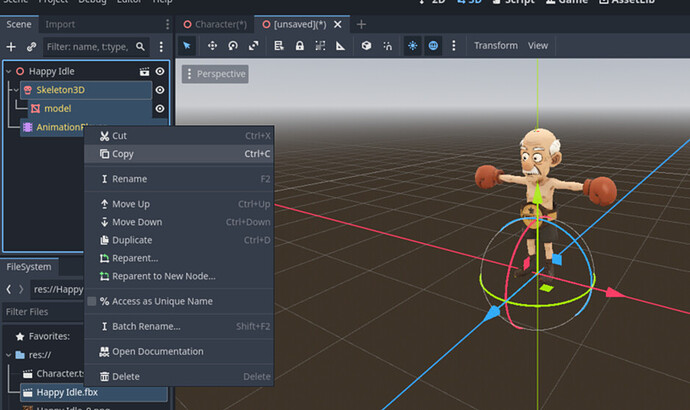The width and height of the screenshot is (690, 410).
Task: Toggle the preview environment globe icon
Action: (433, 46)
